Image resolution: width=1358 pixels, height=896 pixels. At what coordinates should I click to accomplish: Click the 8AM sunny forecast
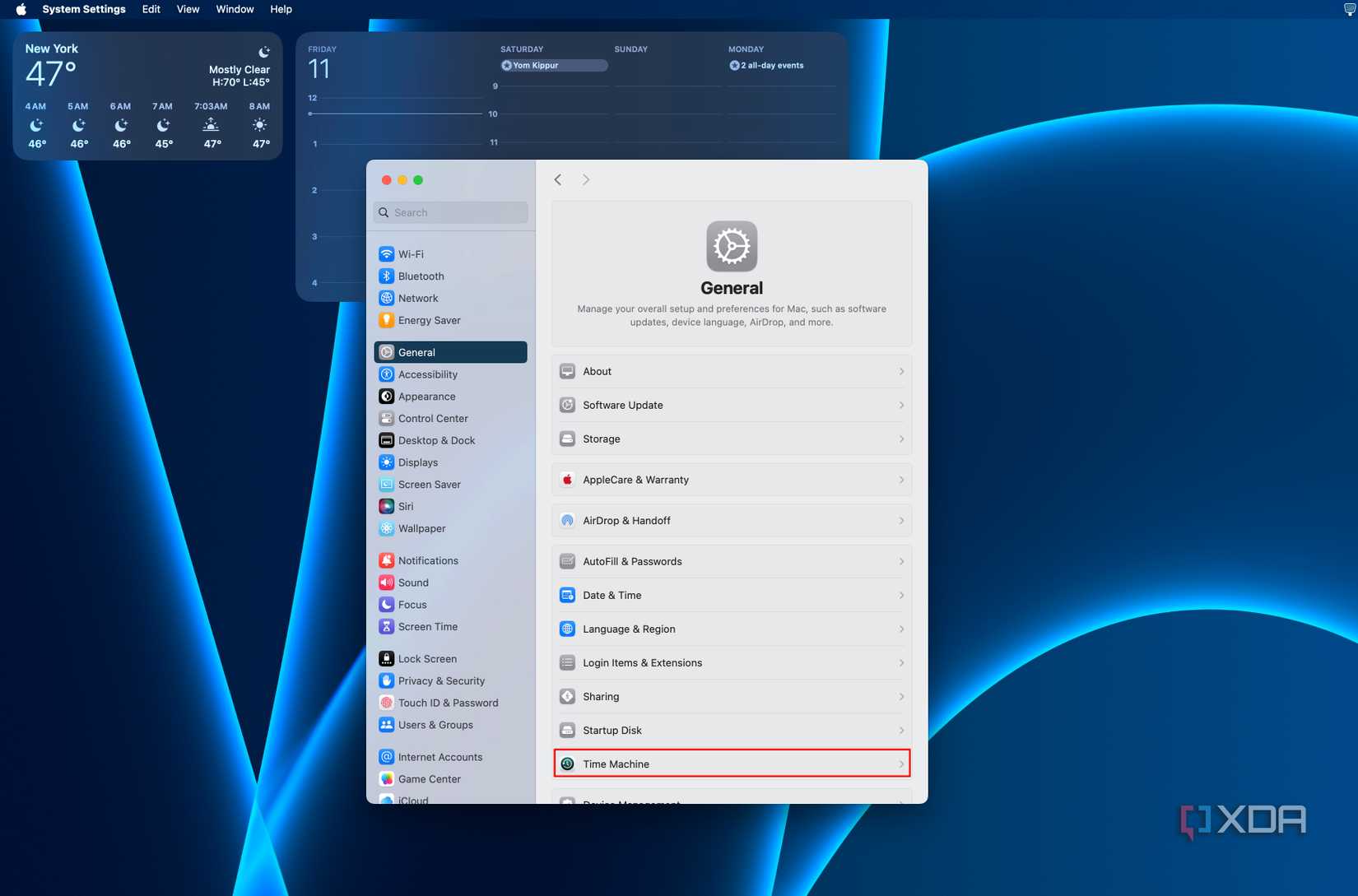click(260, 125)
